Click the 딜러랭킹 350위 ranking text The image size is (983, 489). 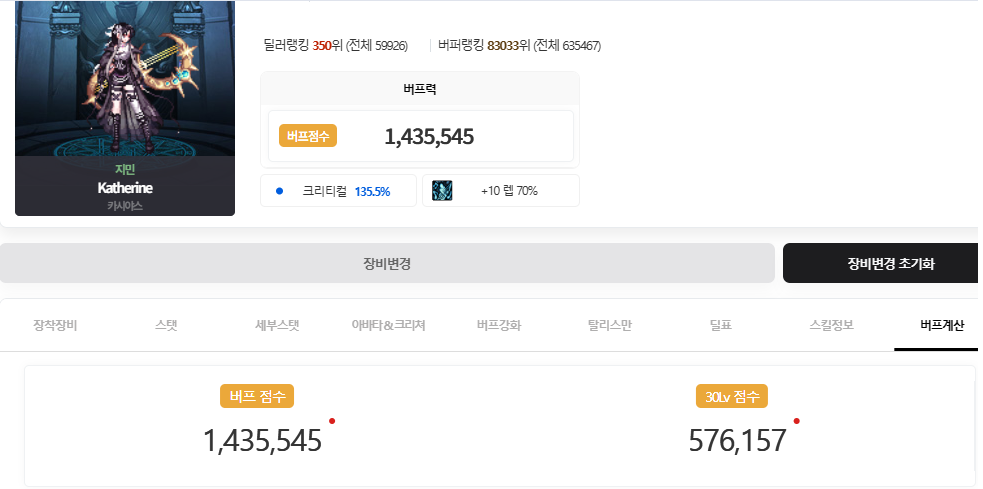click(x=335, y=45)
